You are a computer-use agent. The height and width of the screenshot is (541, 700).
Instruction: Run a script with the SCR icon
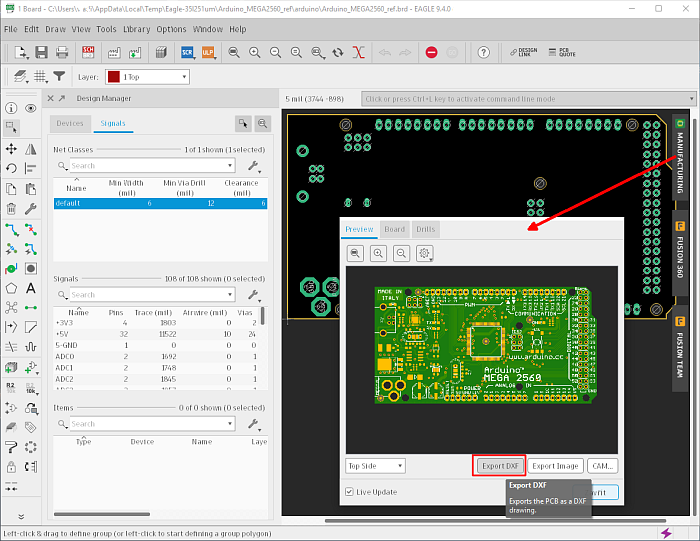coord(186,52)
